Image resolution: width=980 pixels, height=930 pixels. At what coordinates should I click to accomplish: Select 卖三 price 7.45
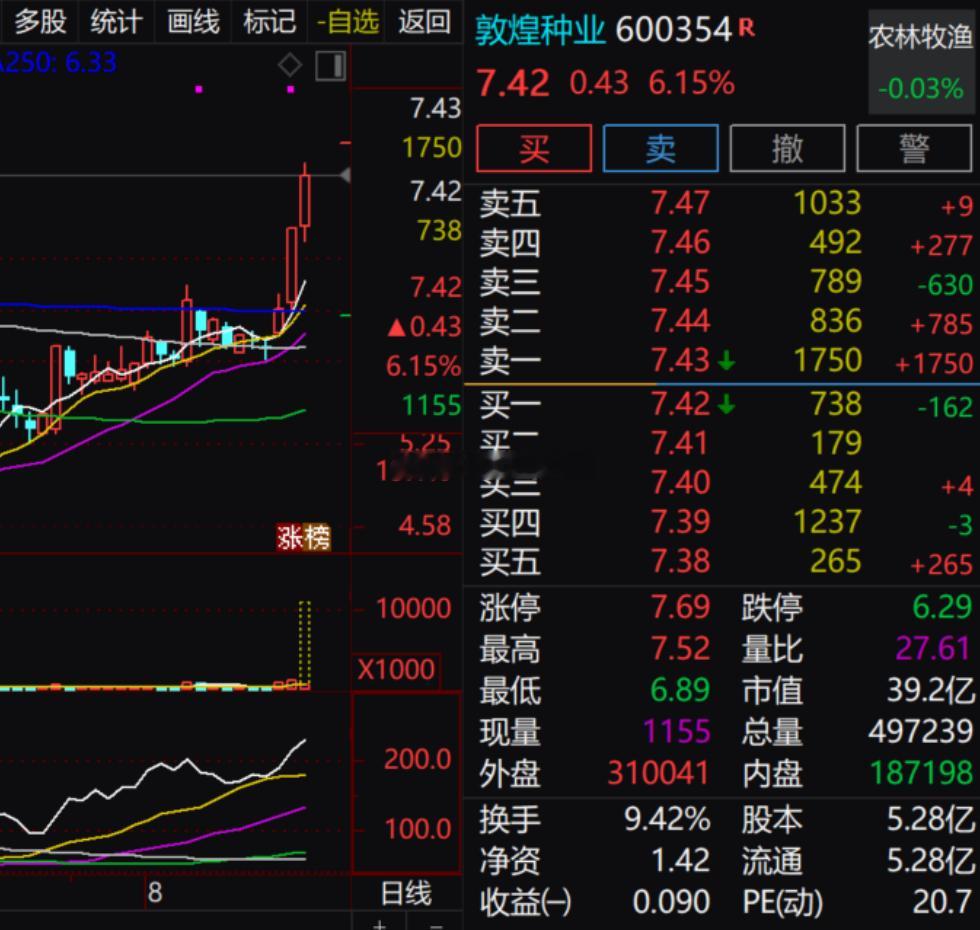point(681,282)
